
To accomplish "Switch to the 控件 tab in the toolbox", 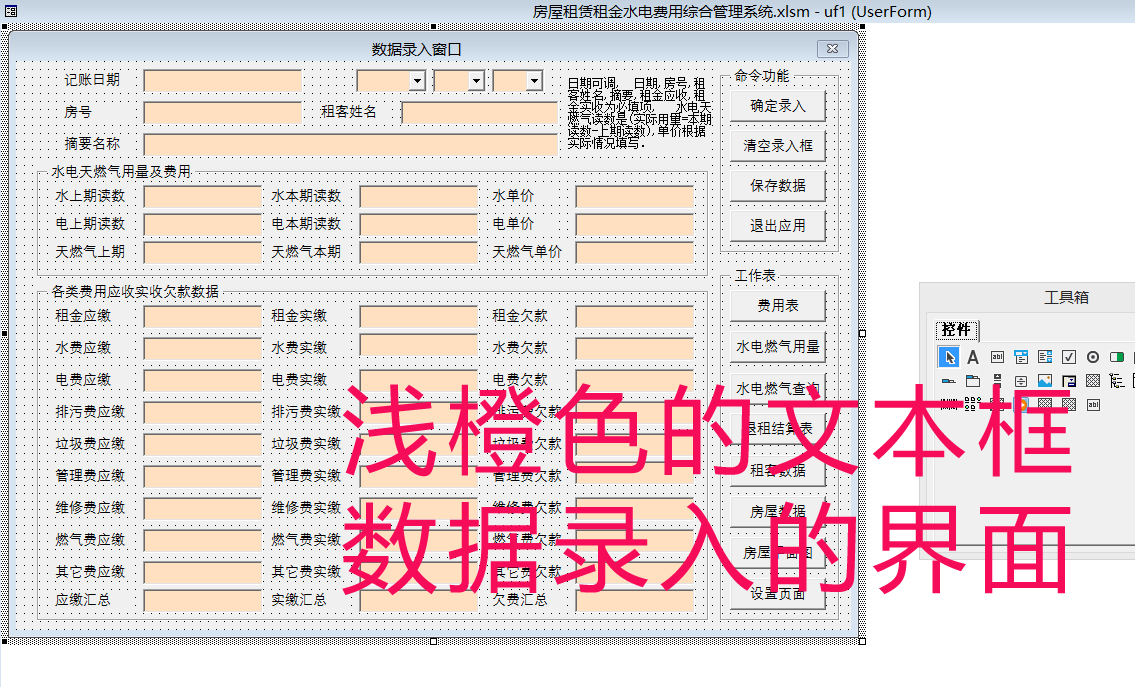I will click(x=956, y=330).
